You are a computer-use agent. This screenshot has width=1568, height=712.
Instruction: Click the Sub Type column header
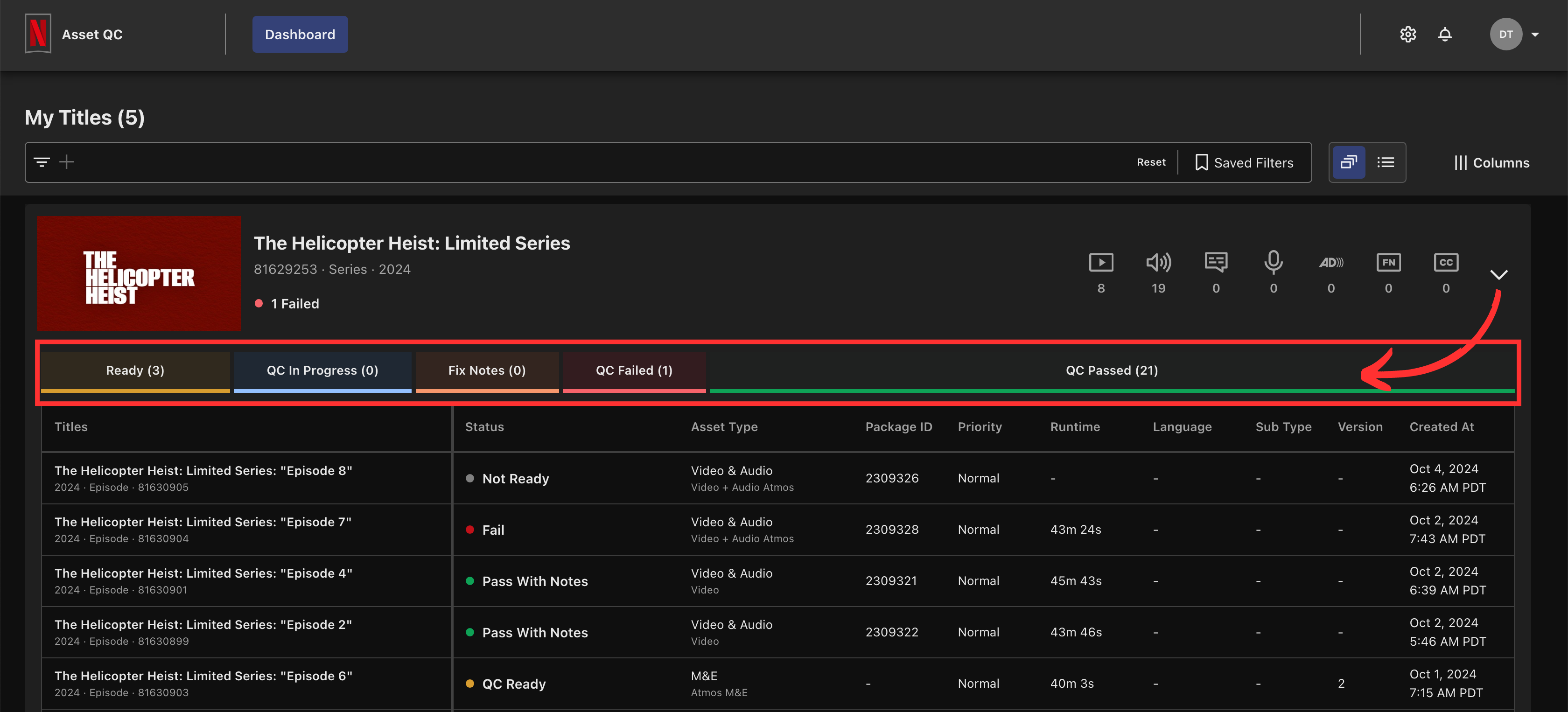1284,427
